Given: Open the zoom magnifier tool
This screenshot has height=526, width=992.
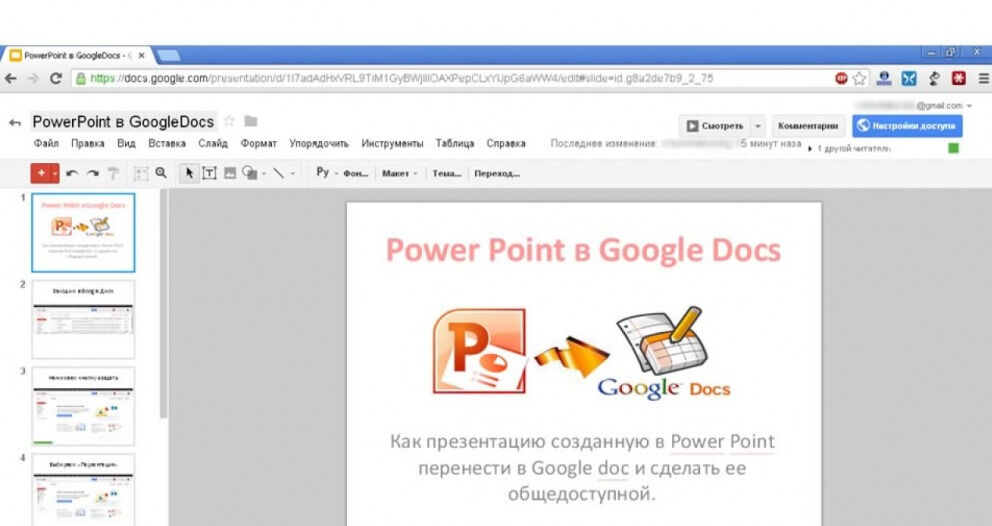Looking at the screenshot, I should 161,173.
